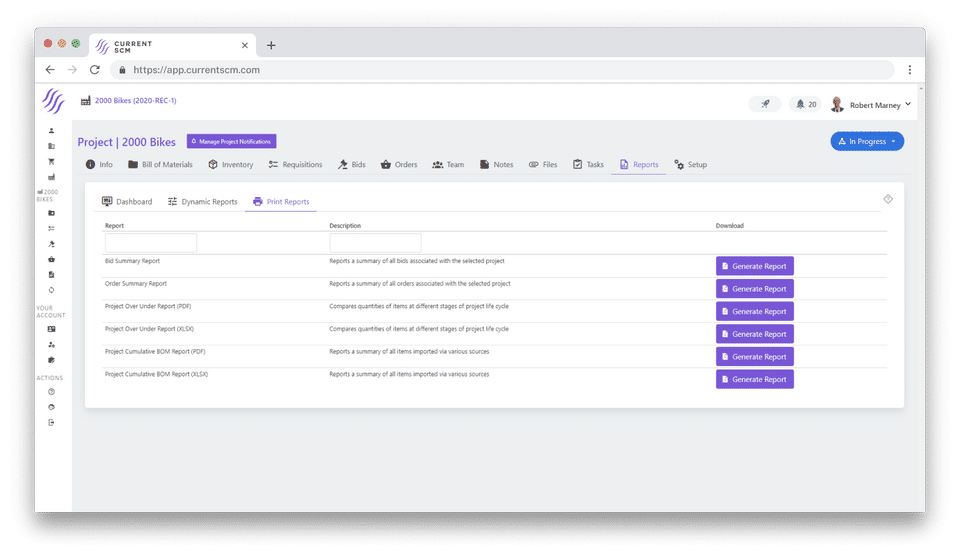
Task: Open the Bids tab
Action: coord(352,165)
